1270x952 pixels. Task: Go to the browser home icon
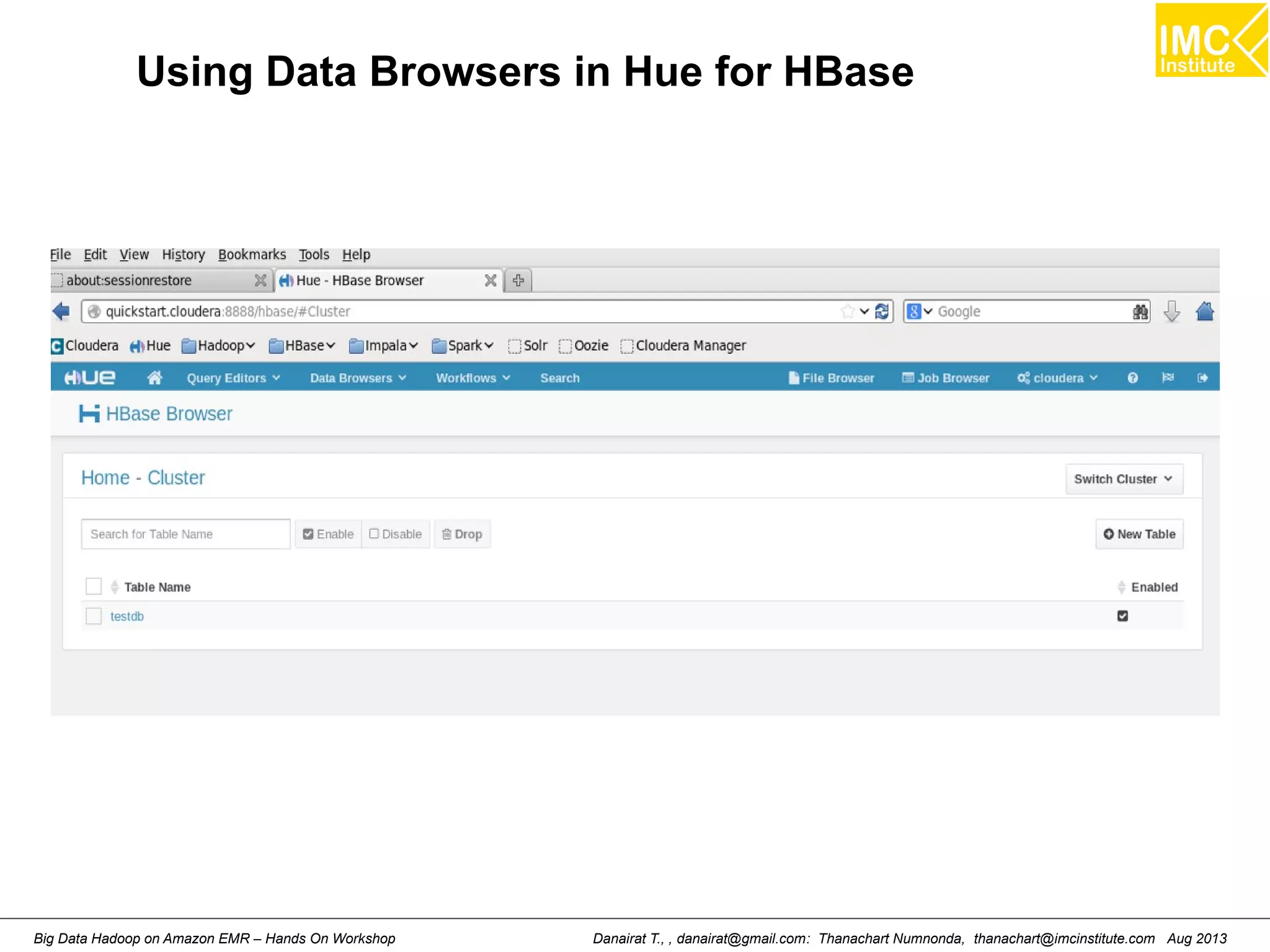[x=1205, y=312]
